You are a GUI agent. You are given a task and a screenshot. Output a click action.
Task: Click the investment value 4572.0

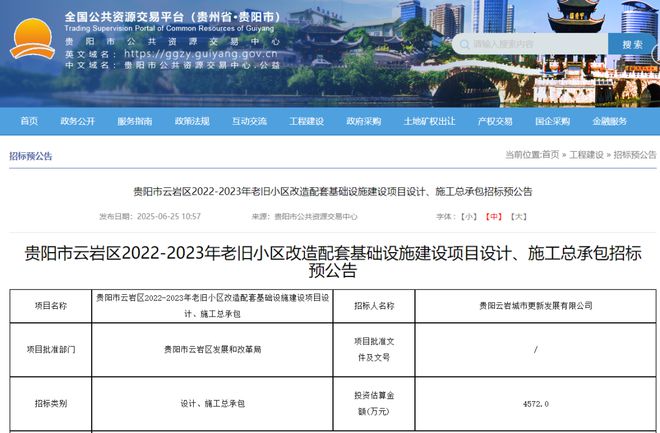click(x=535, y=404)
